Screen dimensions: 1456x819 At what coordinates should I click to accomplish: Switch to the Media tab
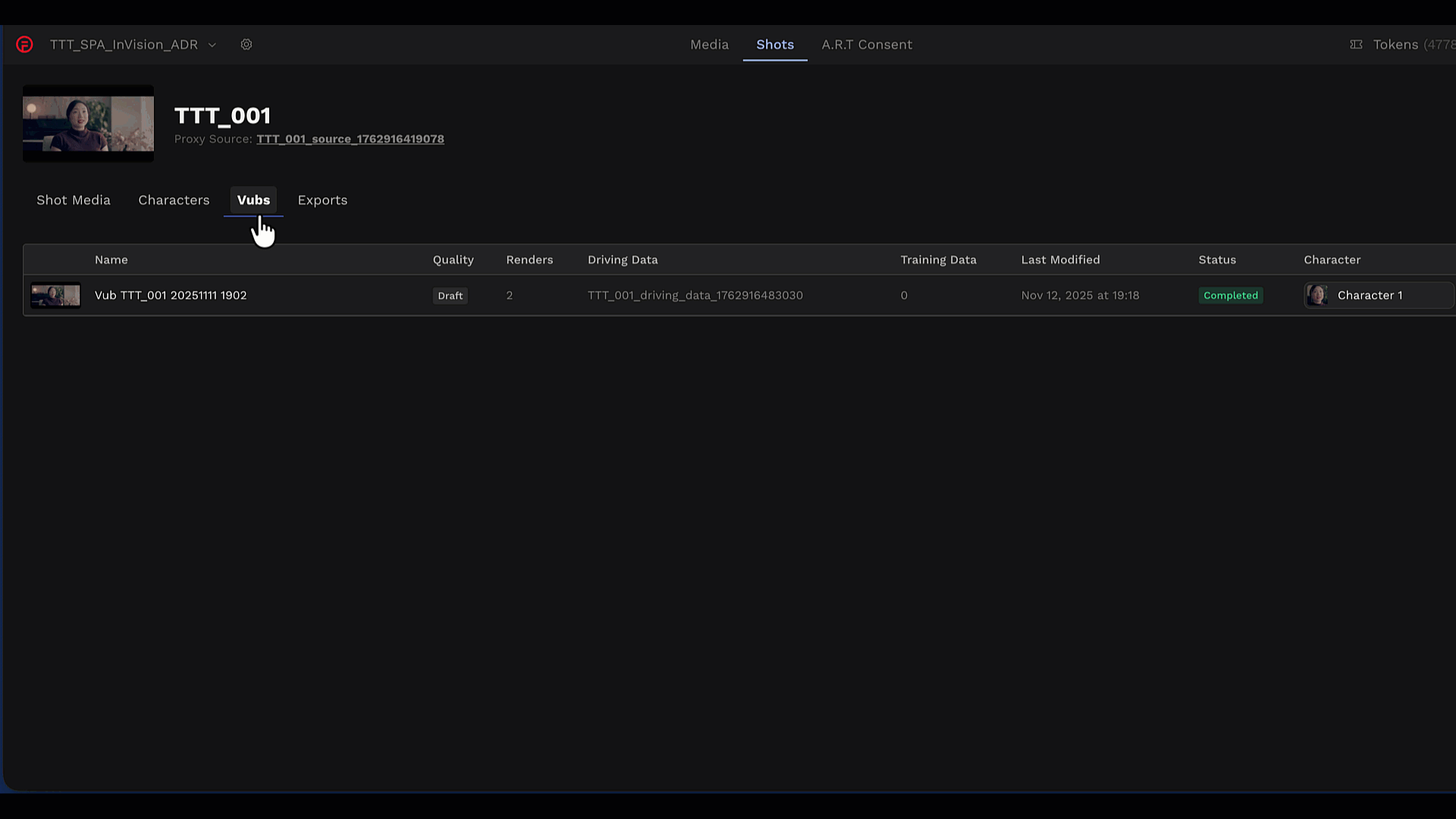click(x=709, y=45)
